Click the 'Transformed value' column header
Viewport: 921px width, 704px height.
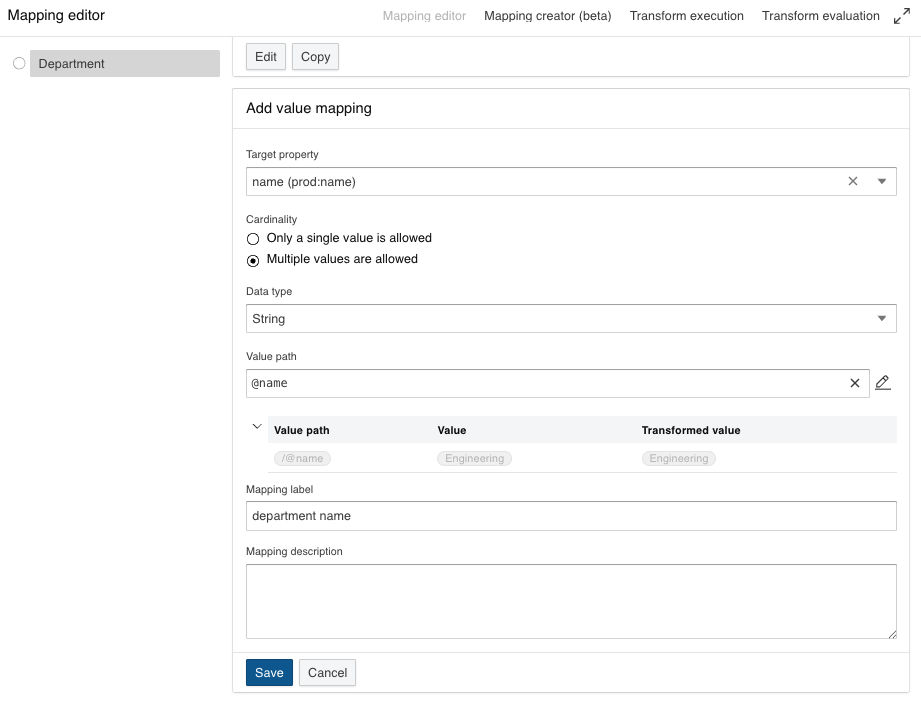(691, 430)
